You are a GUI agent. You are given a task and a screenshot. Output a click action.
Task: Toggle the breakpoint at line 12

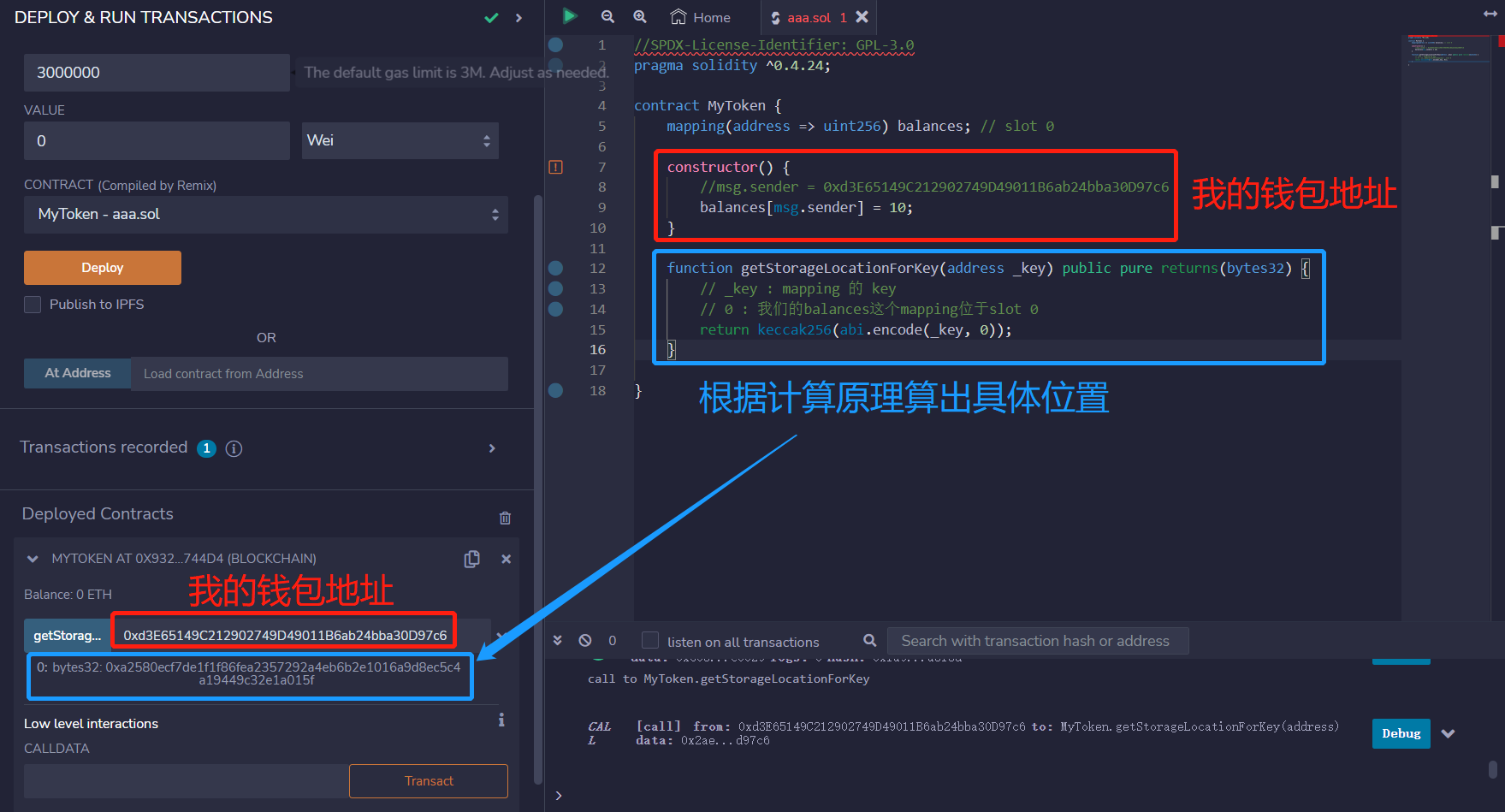coord(555,268)
